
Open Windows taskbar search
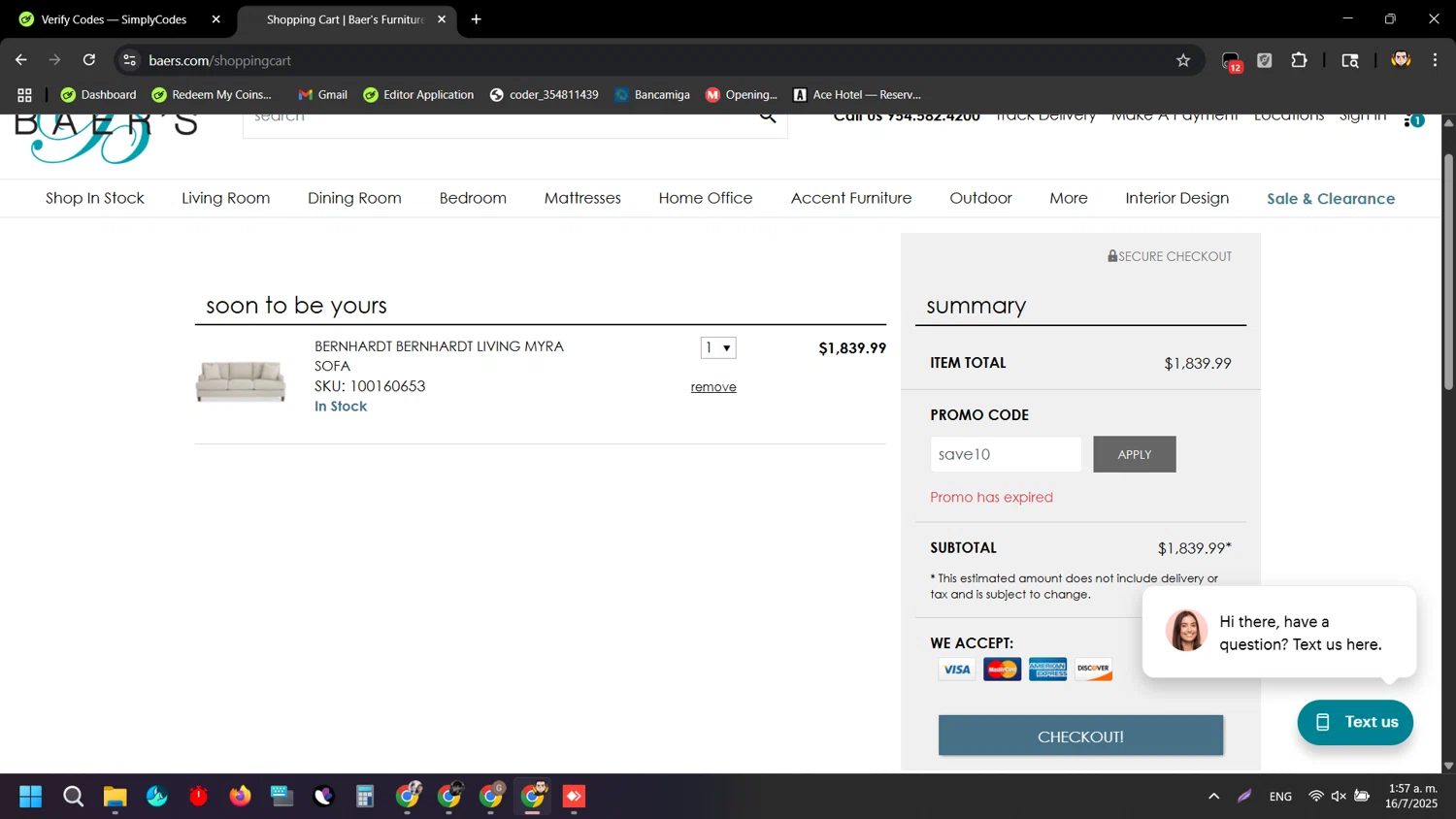click(73, 797)
